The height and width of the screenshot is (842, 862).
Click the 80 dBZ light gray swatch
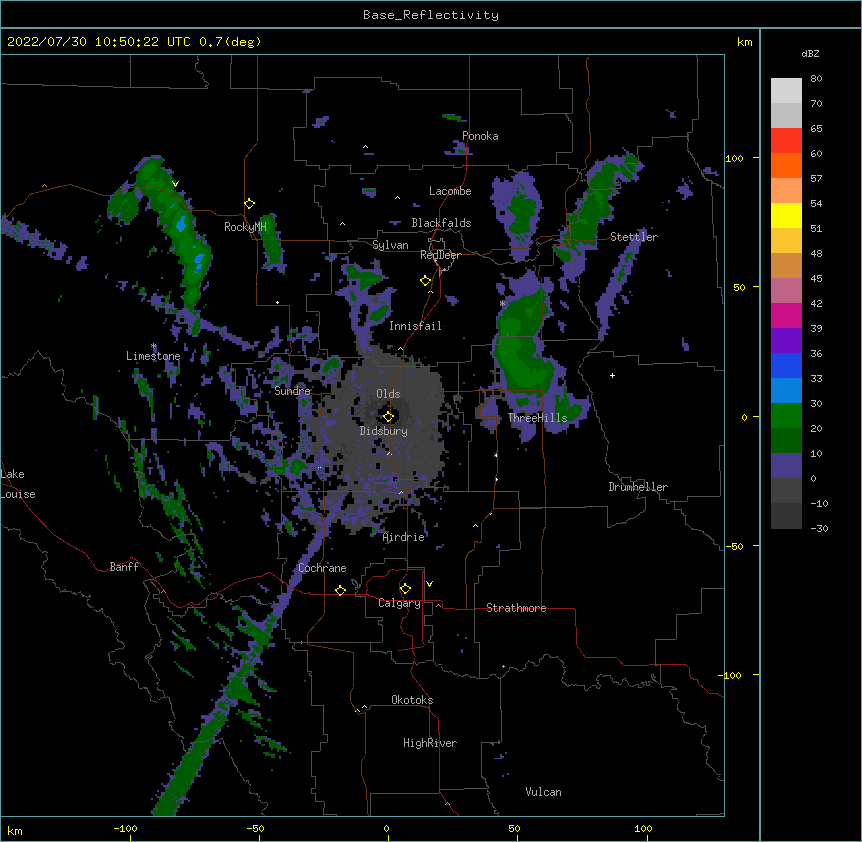click(x=786, y=91)
